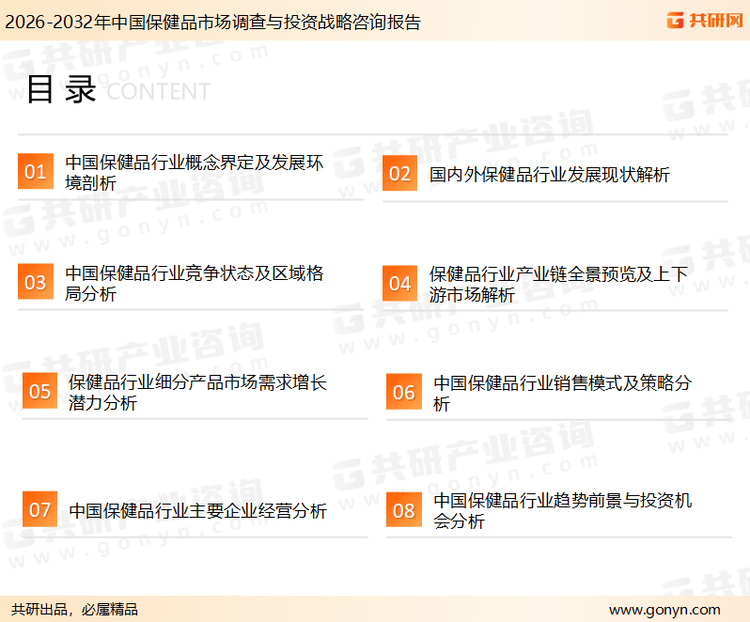
Task: Open chapter 保健品行业产业链全景预览及上下游市场解析
Action: [x=558, y=285]
